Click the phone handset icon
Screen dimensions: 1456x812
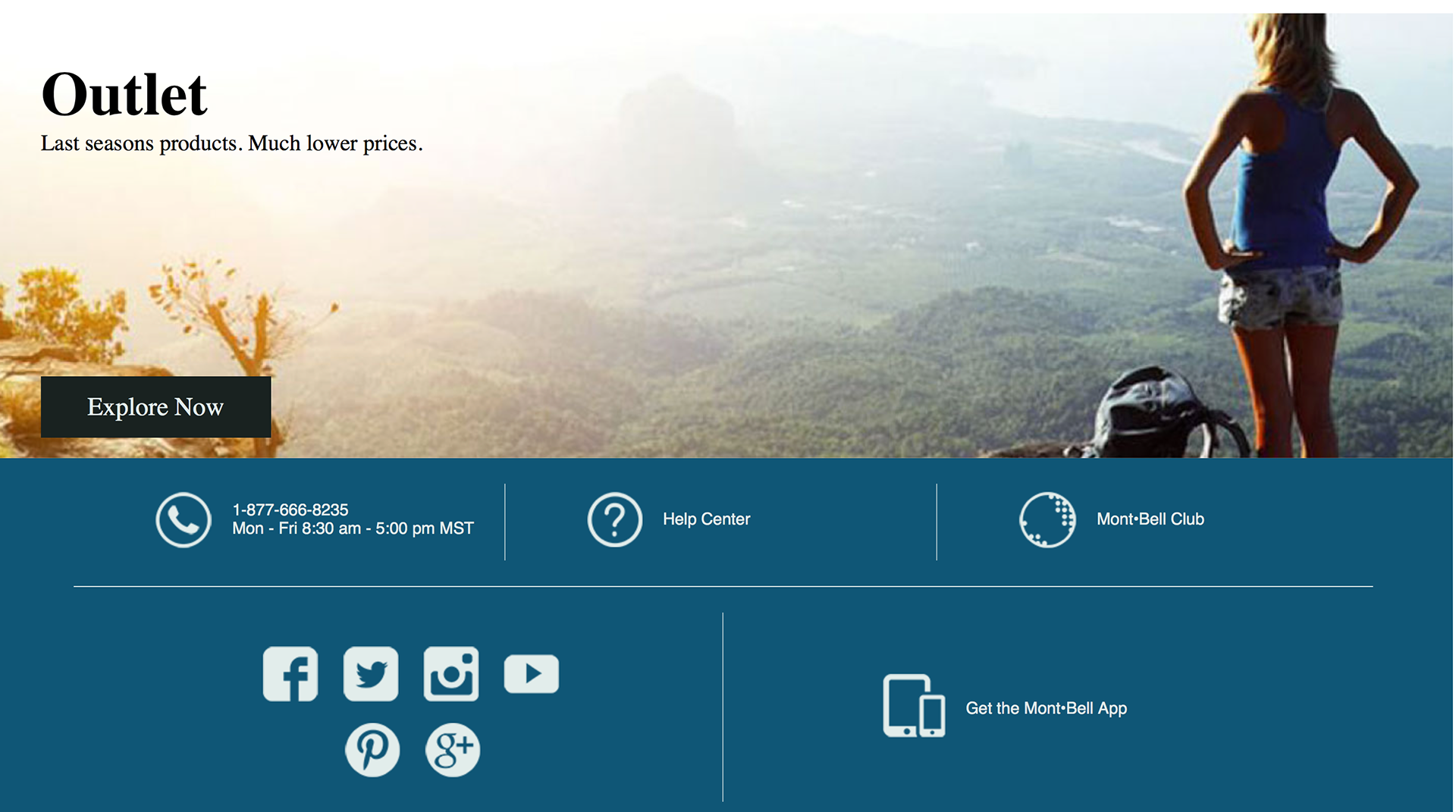pyautogui.click(x=184, y=520)
